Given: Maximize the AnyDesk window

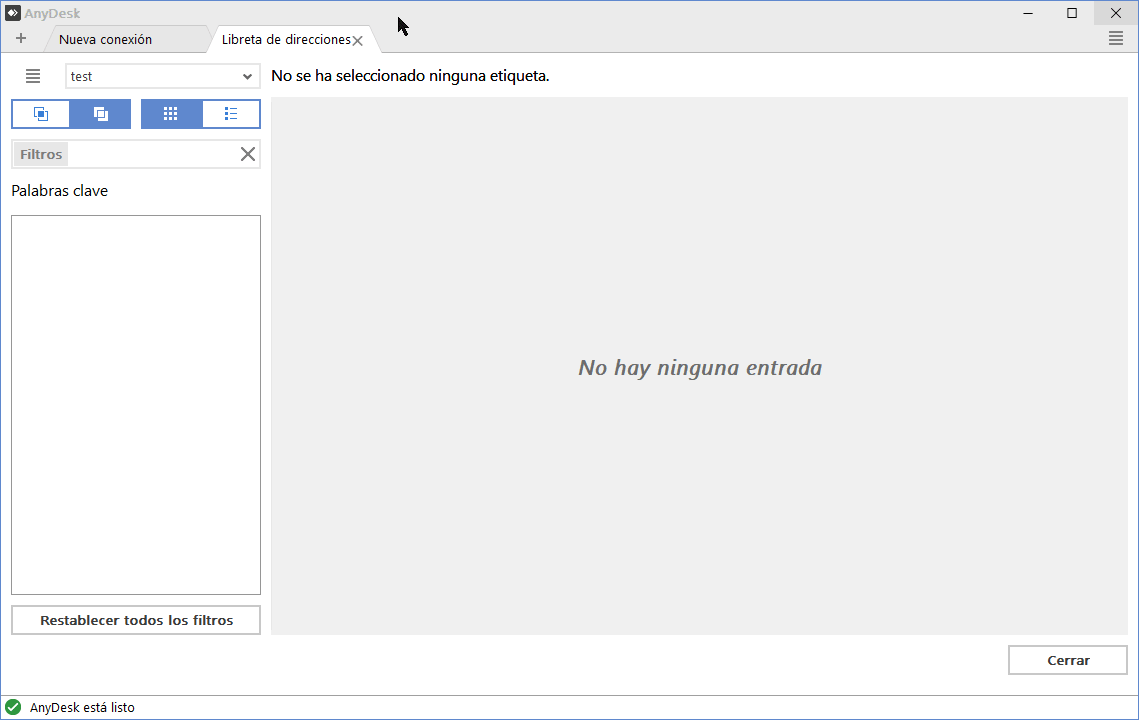Looking at the screenshot, I should 1071,13.
